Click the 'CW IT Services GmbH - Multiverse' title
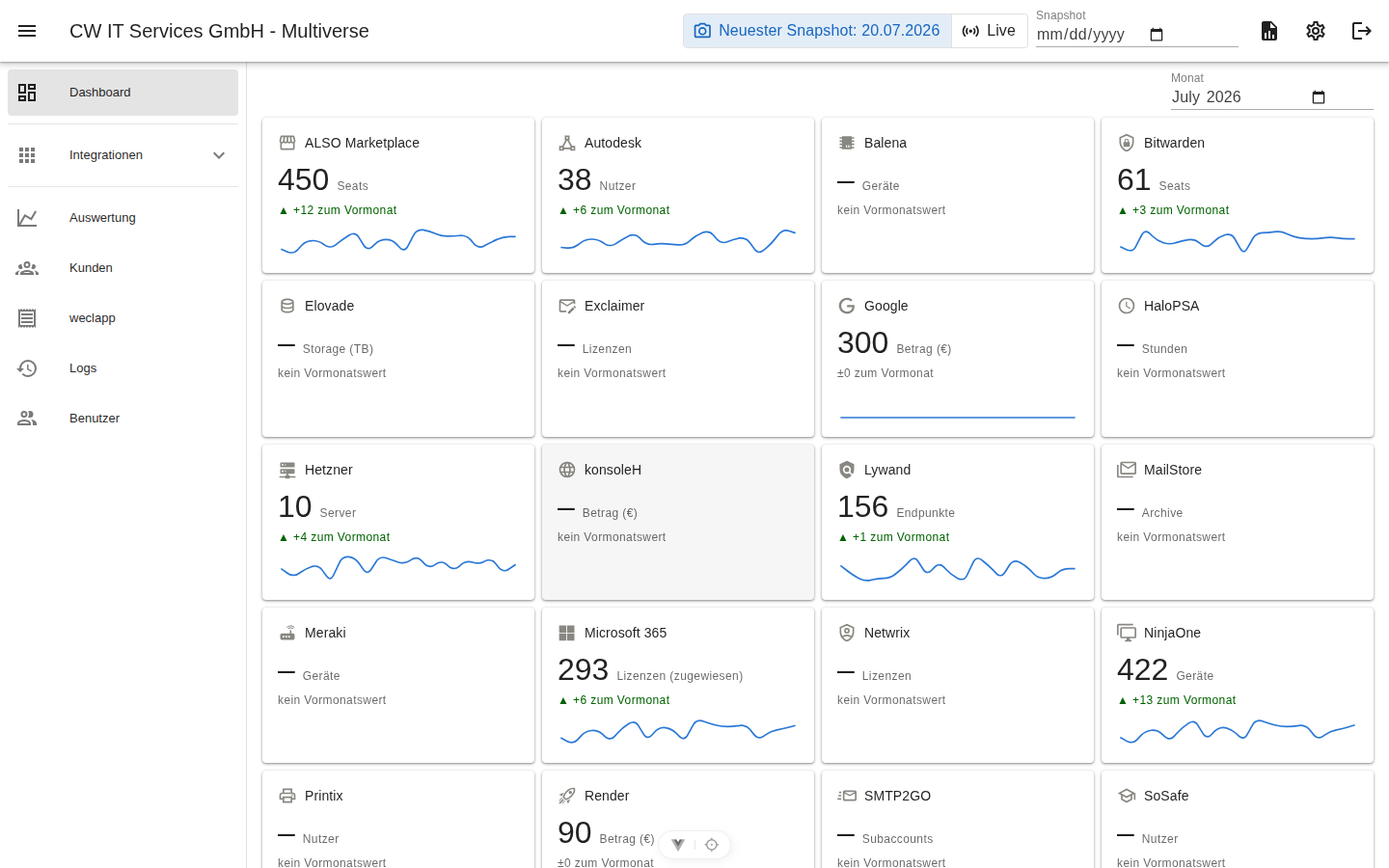Screen dimensions: 1389x868 tap(219, 31)
